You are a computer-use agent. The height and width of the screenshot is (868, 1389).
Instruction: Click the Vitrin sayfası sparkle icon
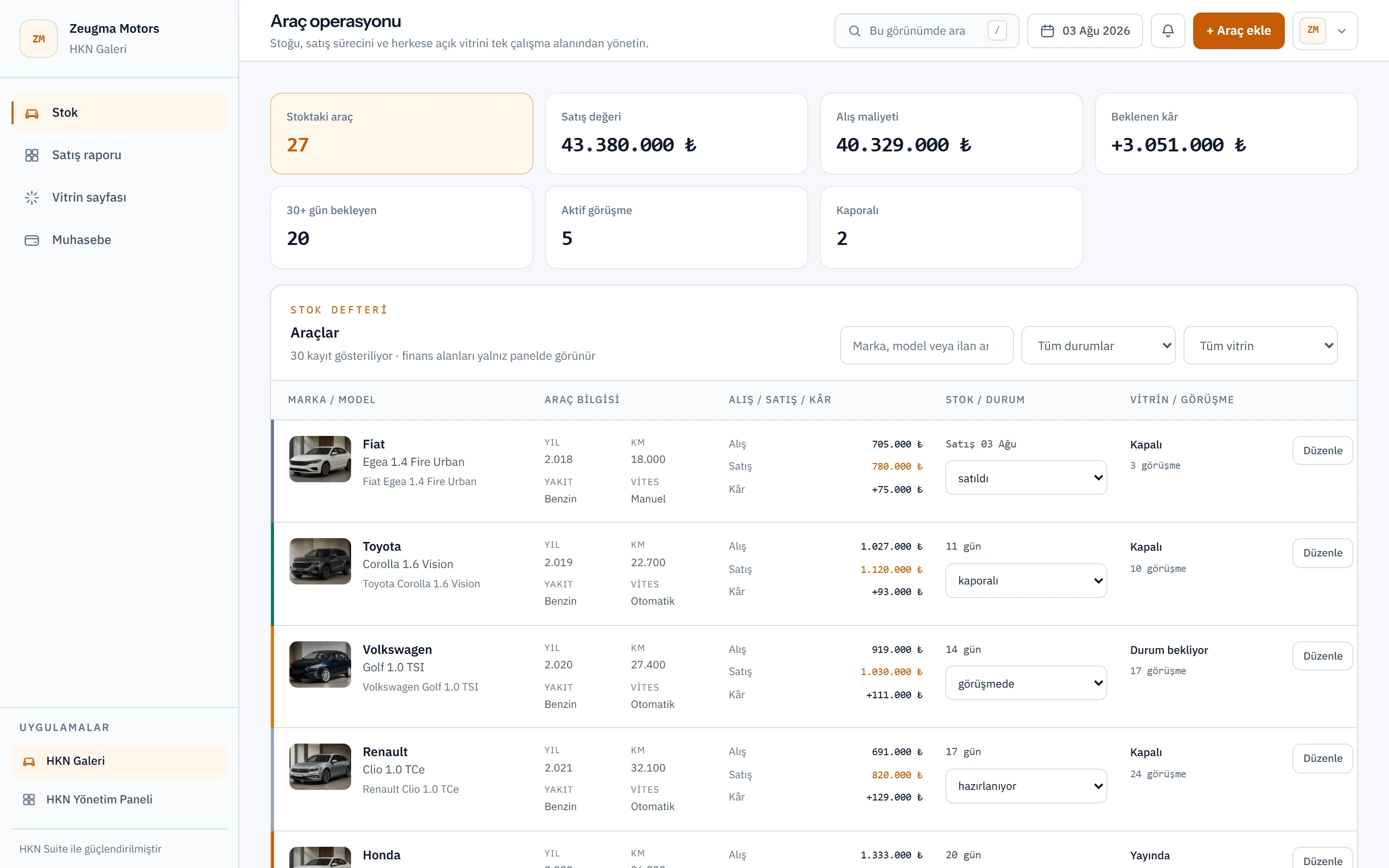pos(31,198)
